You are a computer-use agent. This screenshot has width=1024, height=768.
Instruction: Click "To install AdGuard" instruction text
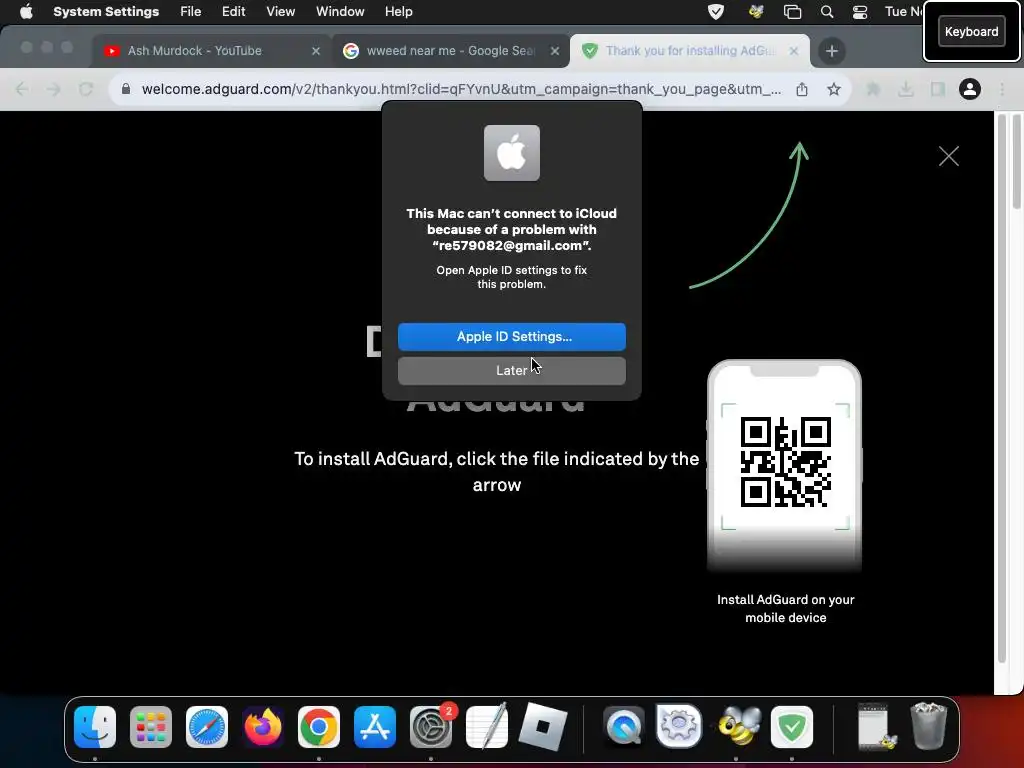[x=496, y=472]
